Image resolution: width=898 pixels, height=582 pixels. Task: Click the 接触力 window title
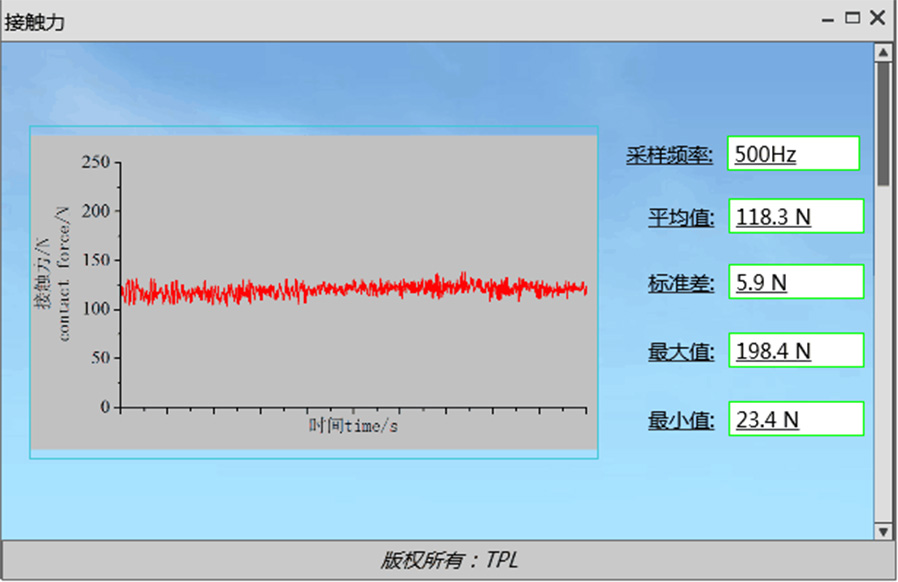[x=34, y=22]
